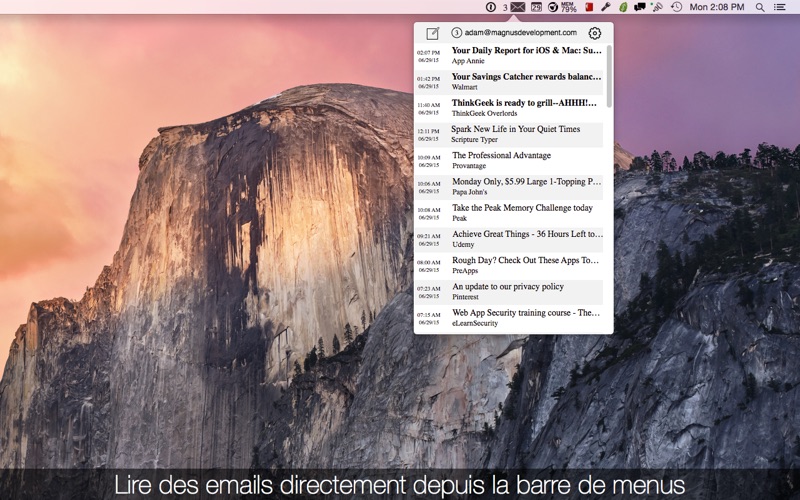
Task: Click the compose new email icon
Action: tap(433, 33)
